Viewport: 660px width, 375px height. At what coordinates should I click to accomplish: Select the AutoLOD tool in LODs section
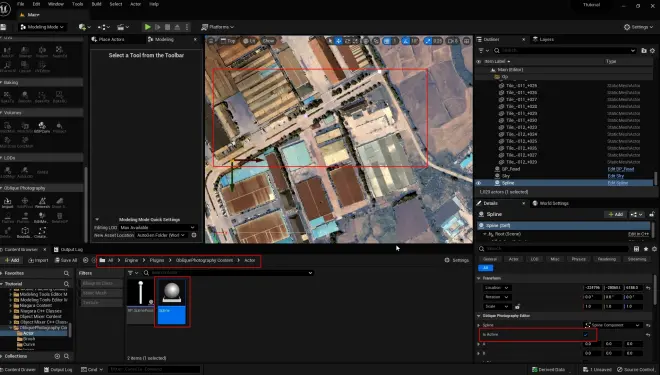(25, 172)
